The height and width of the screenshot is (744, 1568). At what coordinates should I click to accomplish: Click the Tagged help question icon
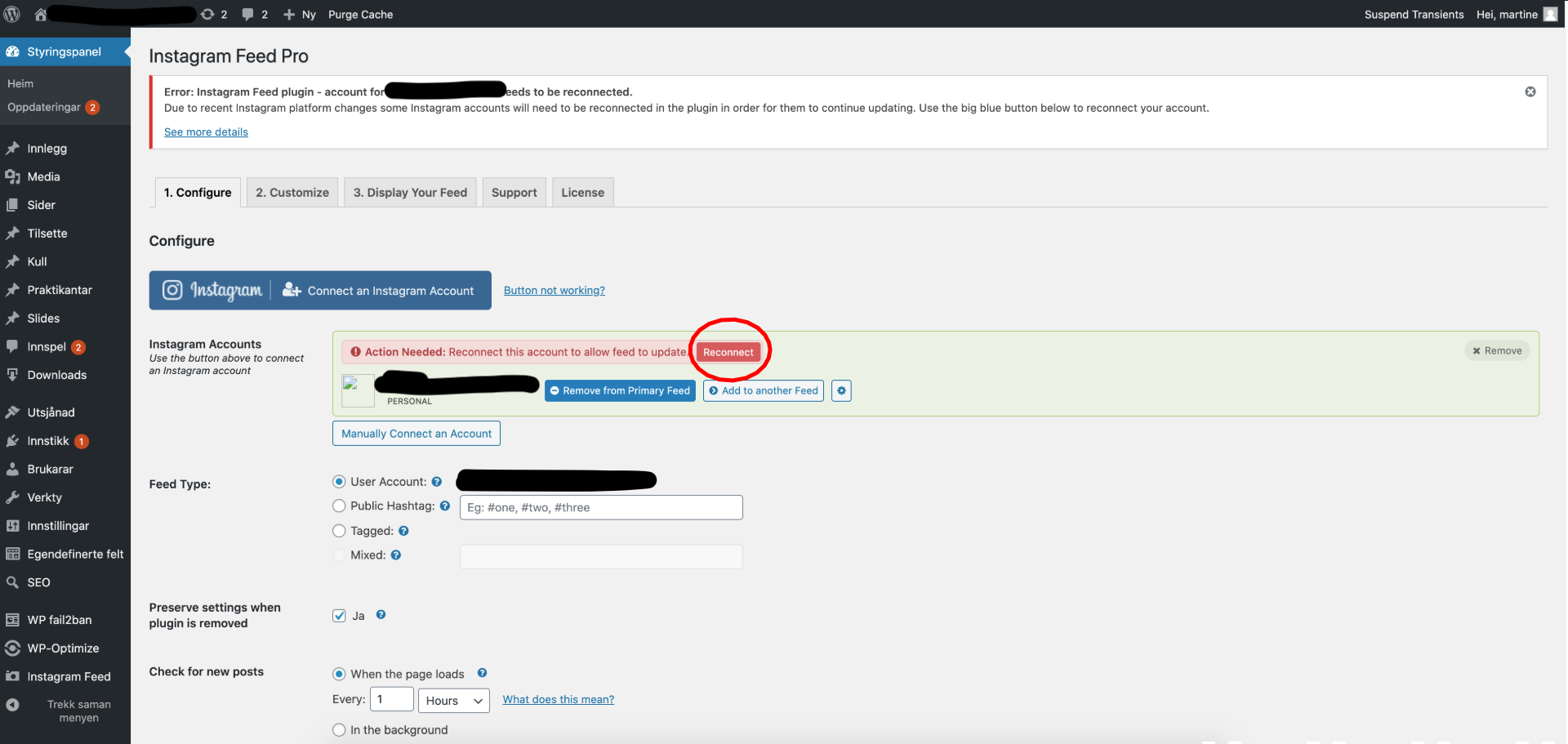403,531
